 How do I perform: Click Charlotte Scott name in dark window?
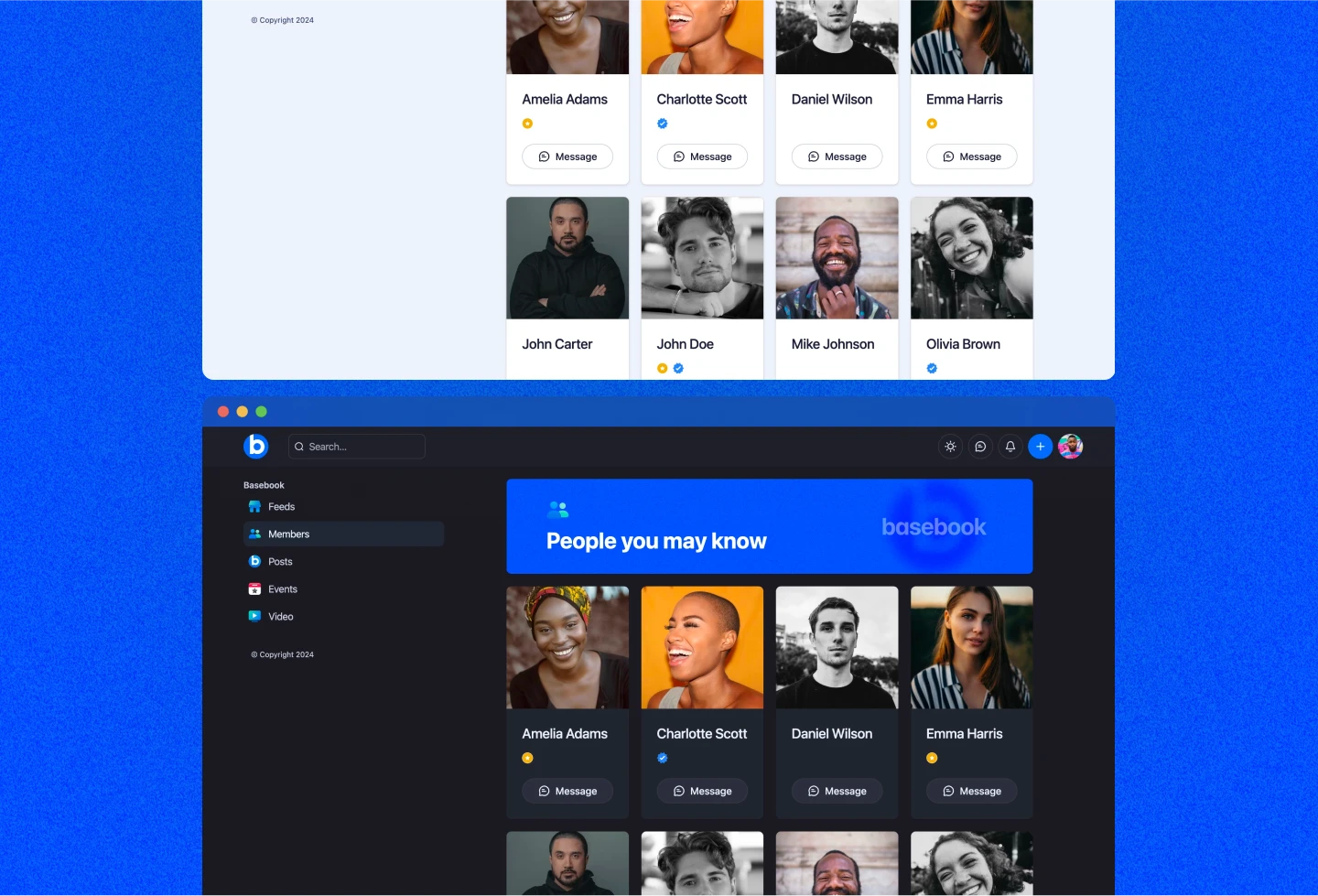[702, 734]
